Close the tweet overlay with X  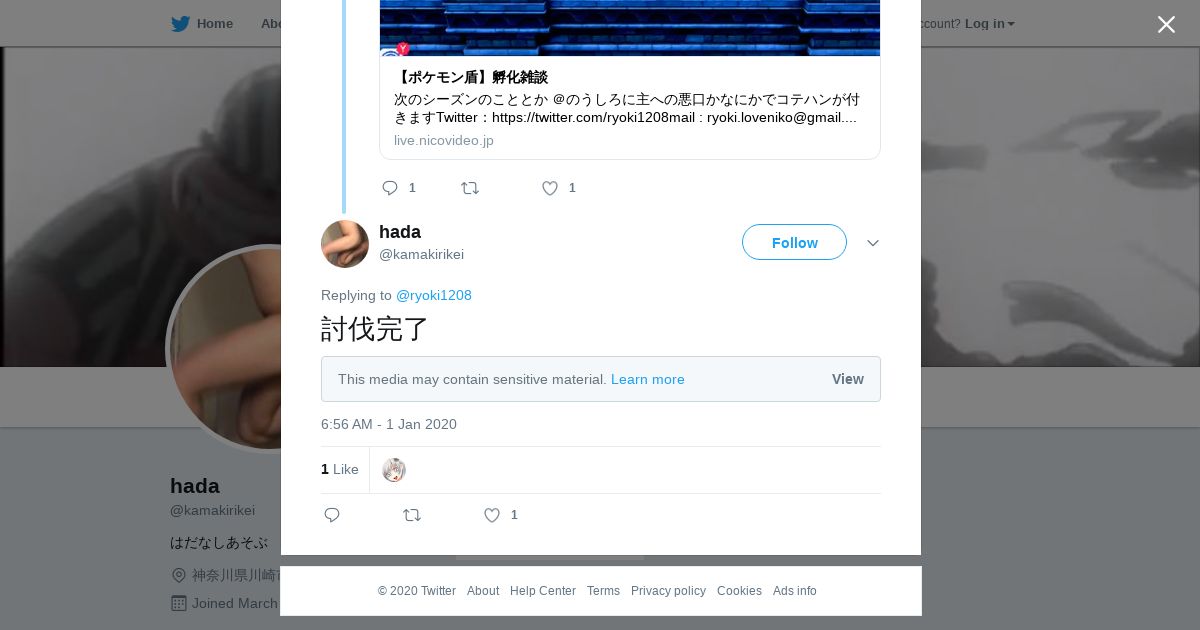[x=1166, y=25]
